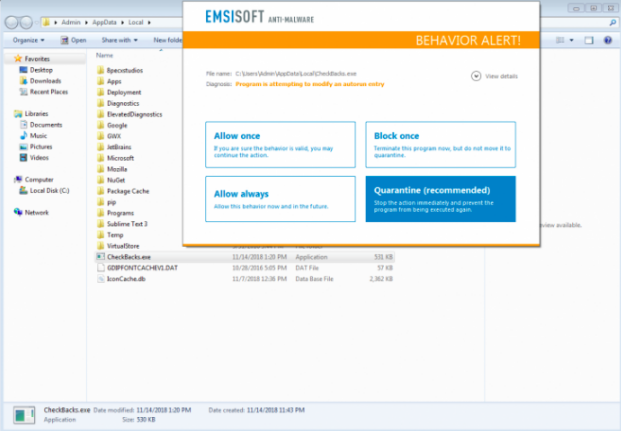
Task: Open the Share with dropdown
Action: [119, 40]
